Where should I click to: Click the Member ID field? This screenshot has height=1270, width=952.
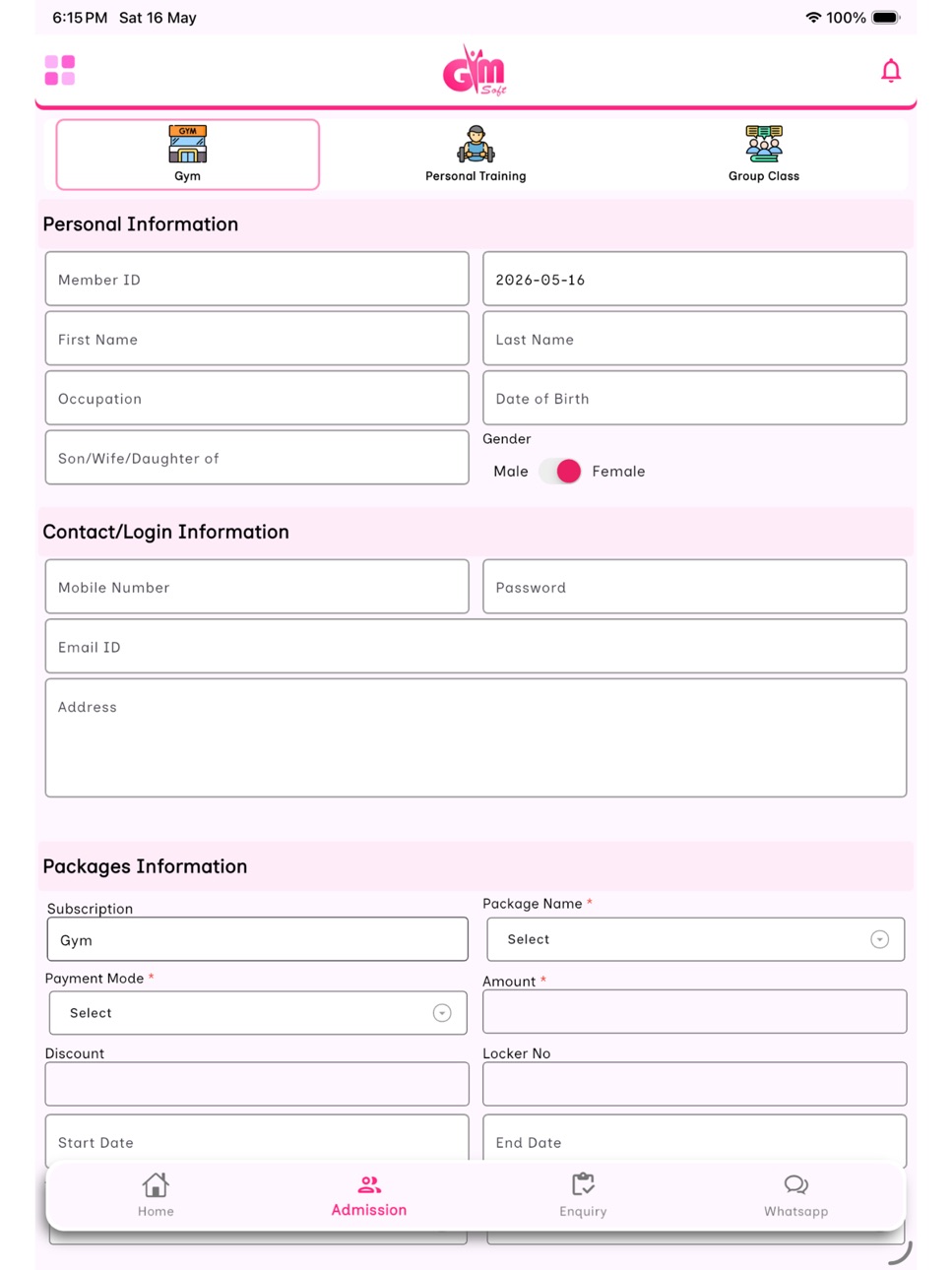click(257, 279)
